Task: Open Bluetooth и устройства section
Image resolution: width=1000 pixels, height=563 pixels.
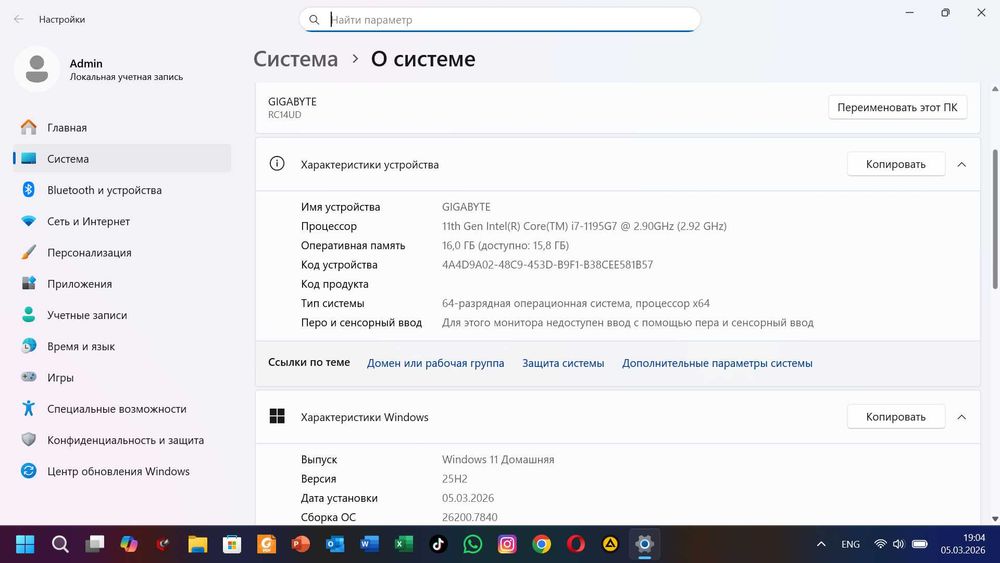Action: [122, 190]
